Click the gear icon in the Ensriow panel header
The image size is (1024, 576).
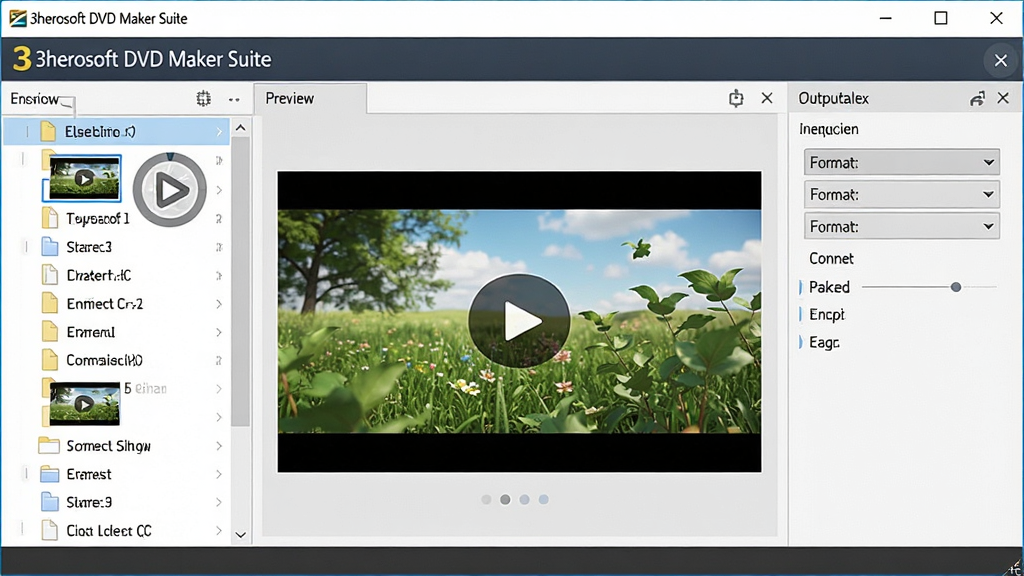click(x=204, y=99)
